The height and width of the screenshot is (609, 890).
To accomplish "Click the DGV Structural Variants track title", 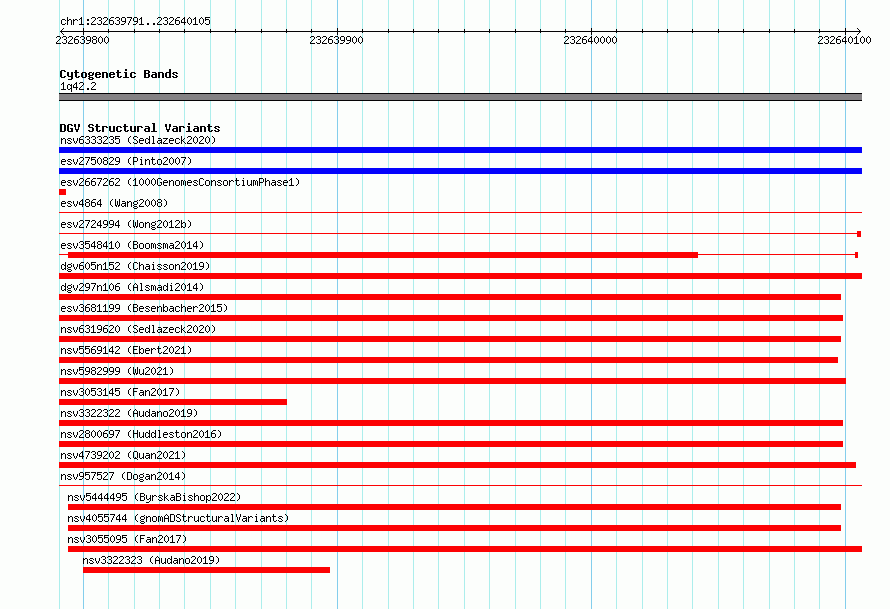I will point(140,128).
